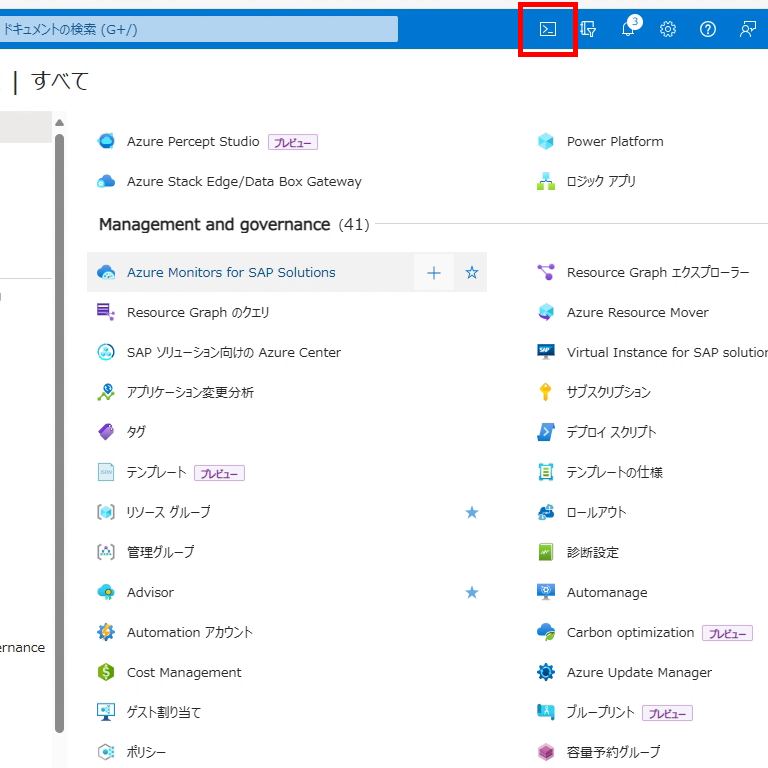Click the サブスクリプション key icon
The width and height of the screenshot is (768, 768).
(546, 392)
